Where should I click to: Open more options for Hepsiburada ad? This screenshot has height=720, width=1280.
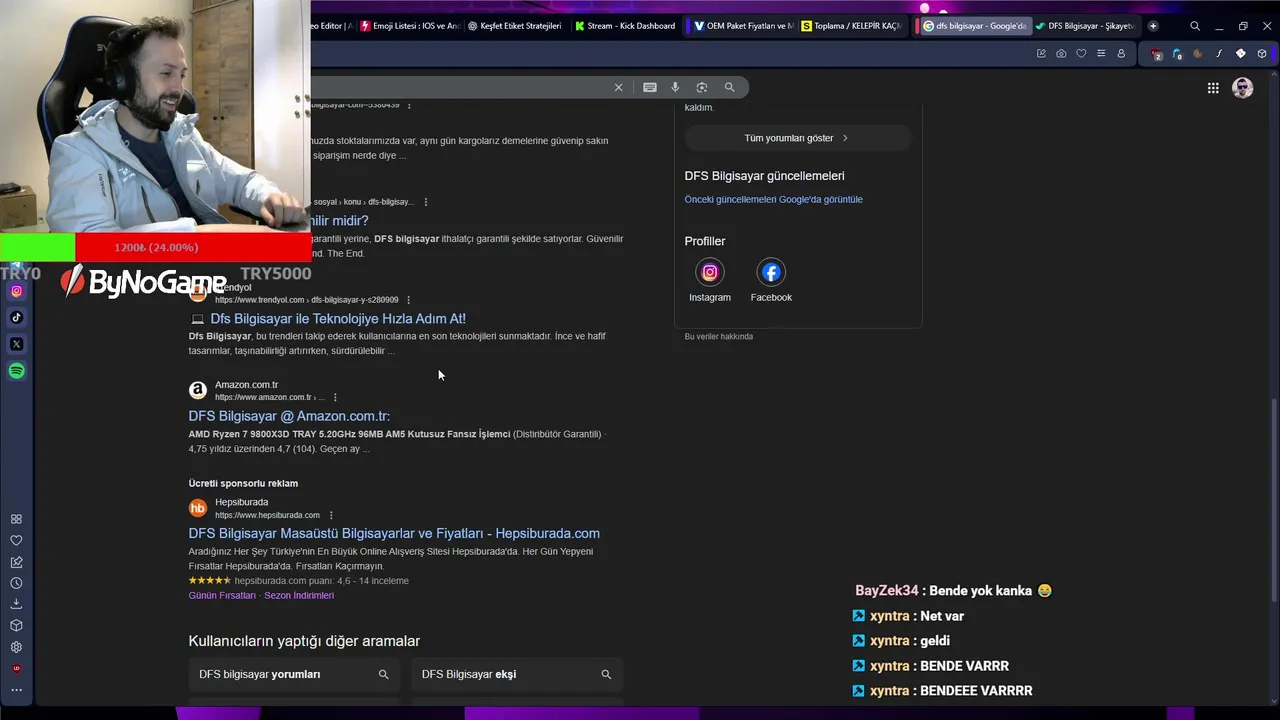coord(331,515)
